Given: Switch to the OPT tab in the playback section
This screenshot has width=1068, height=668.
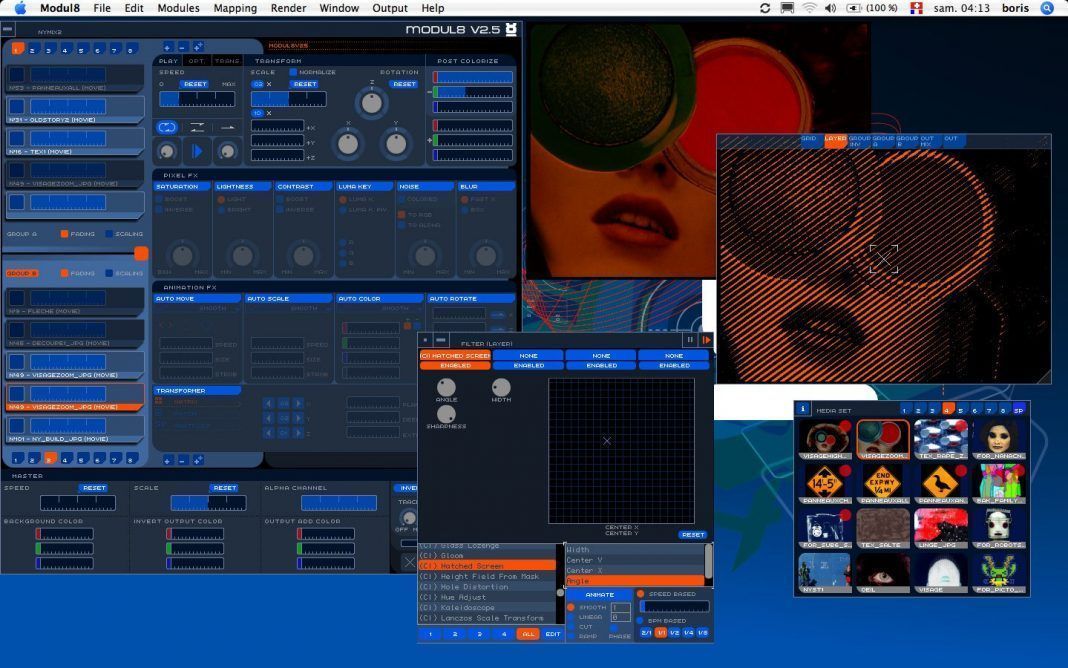Looking at the screenshot, I should pyautogui.click(x=194, y=60).
